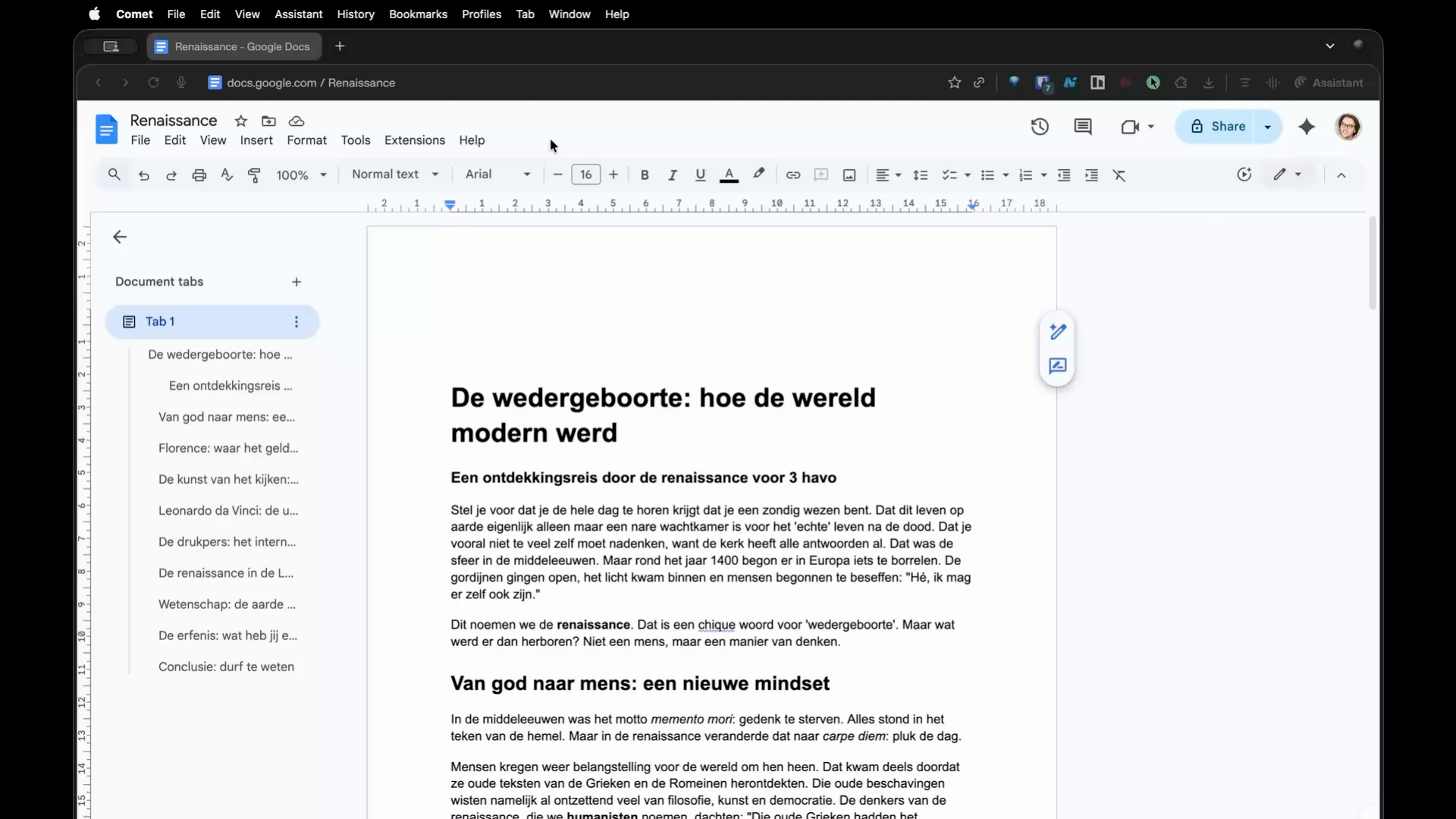
Task: Open the Format menu
Action: [x=306, y=140]
